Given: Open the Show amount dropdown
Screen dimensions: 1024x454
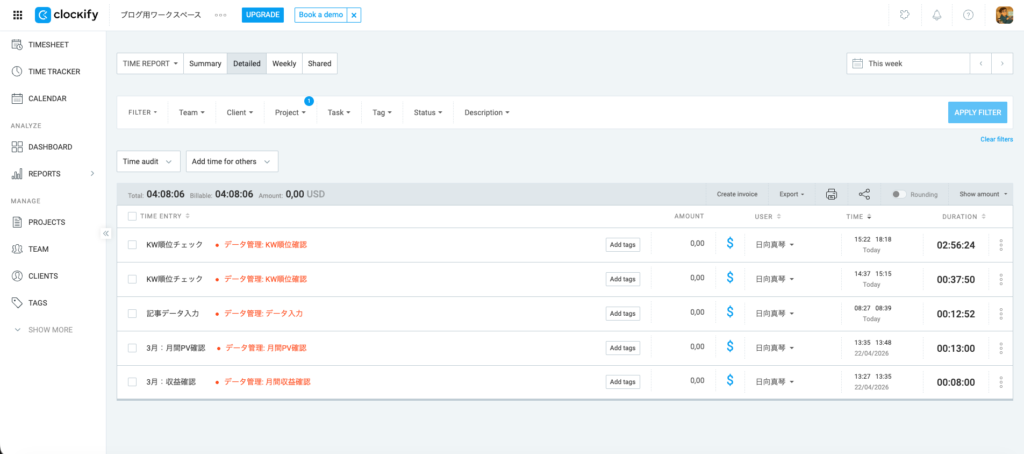Looking at the screenshot, I should 983,194.
